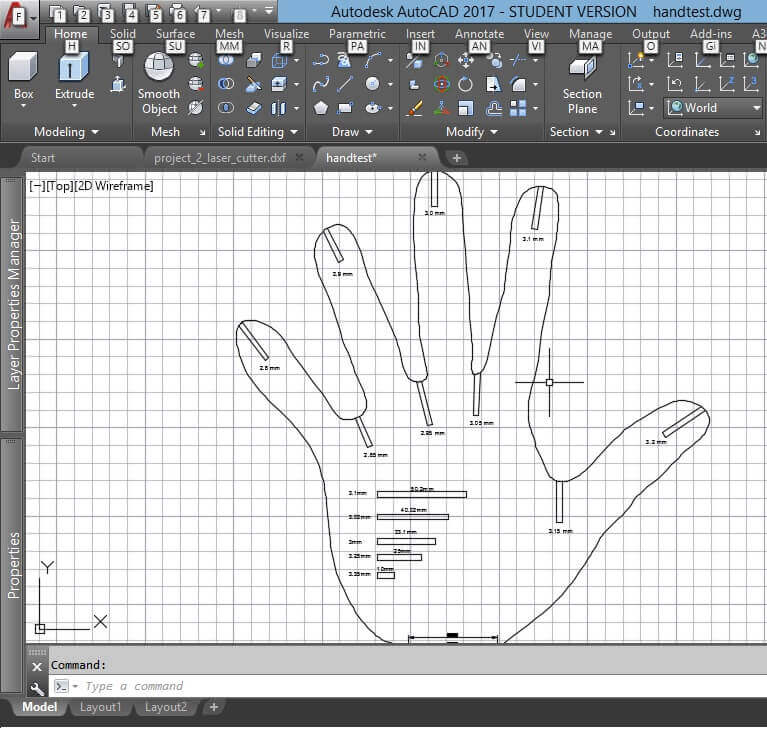Click the Slice tool icon
767x734 pixels.
[x=253, y=84]
